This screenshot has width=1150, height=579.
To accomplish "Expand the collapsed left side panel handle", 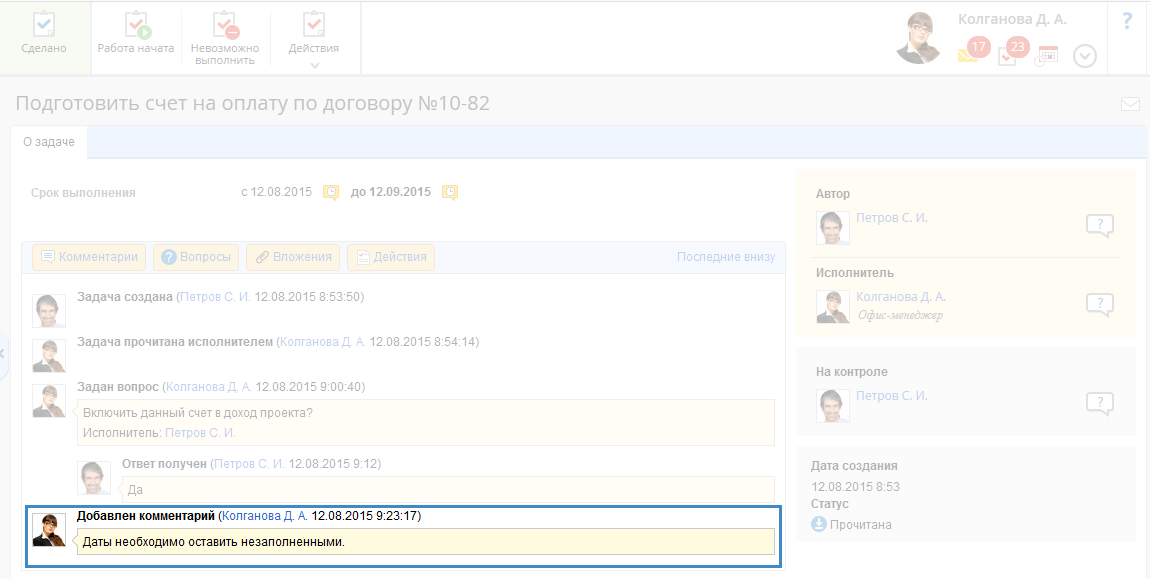I will [x=3, y=354].
